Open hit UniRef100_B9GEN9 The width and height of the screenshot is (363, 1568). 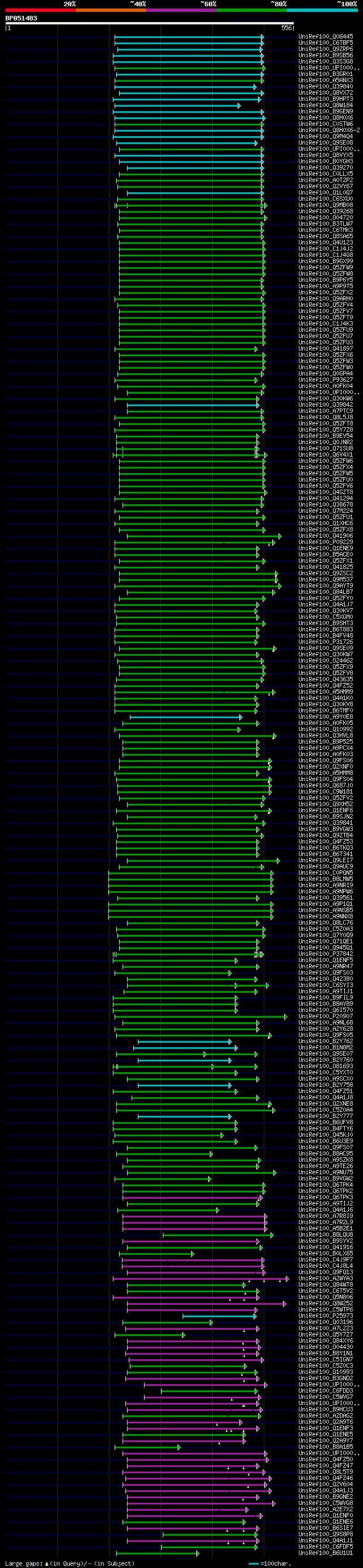[x=325, y=111]
